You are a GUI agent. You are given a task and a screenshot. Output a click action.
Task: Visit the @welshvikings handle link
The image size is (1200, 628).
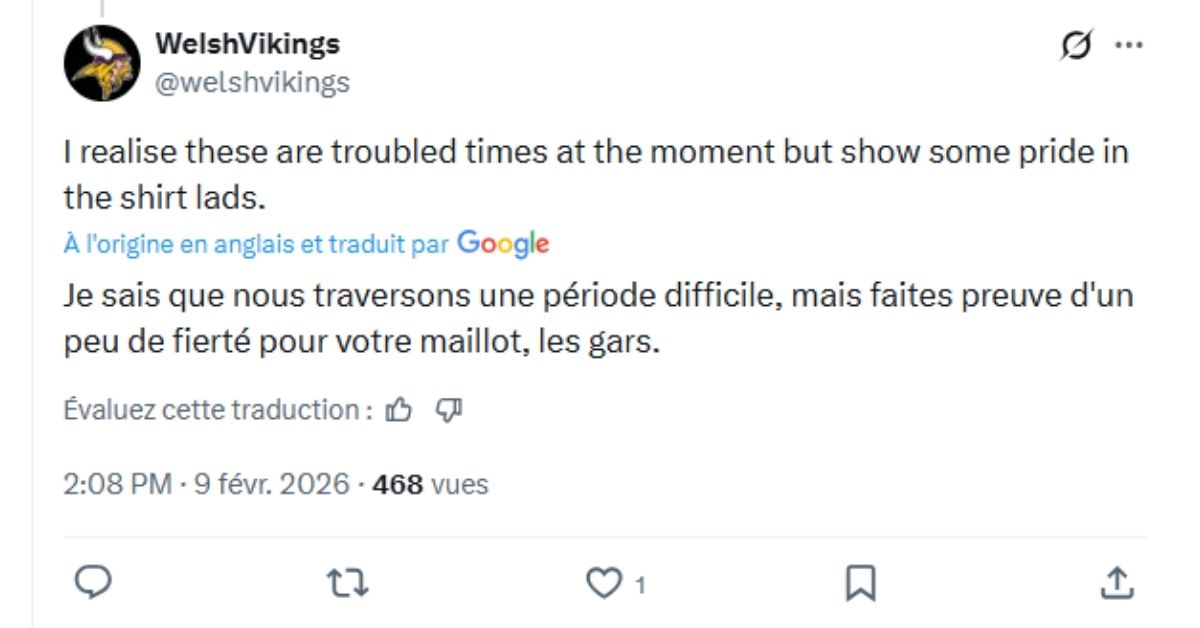(252, 81)
